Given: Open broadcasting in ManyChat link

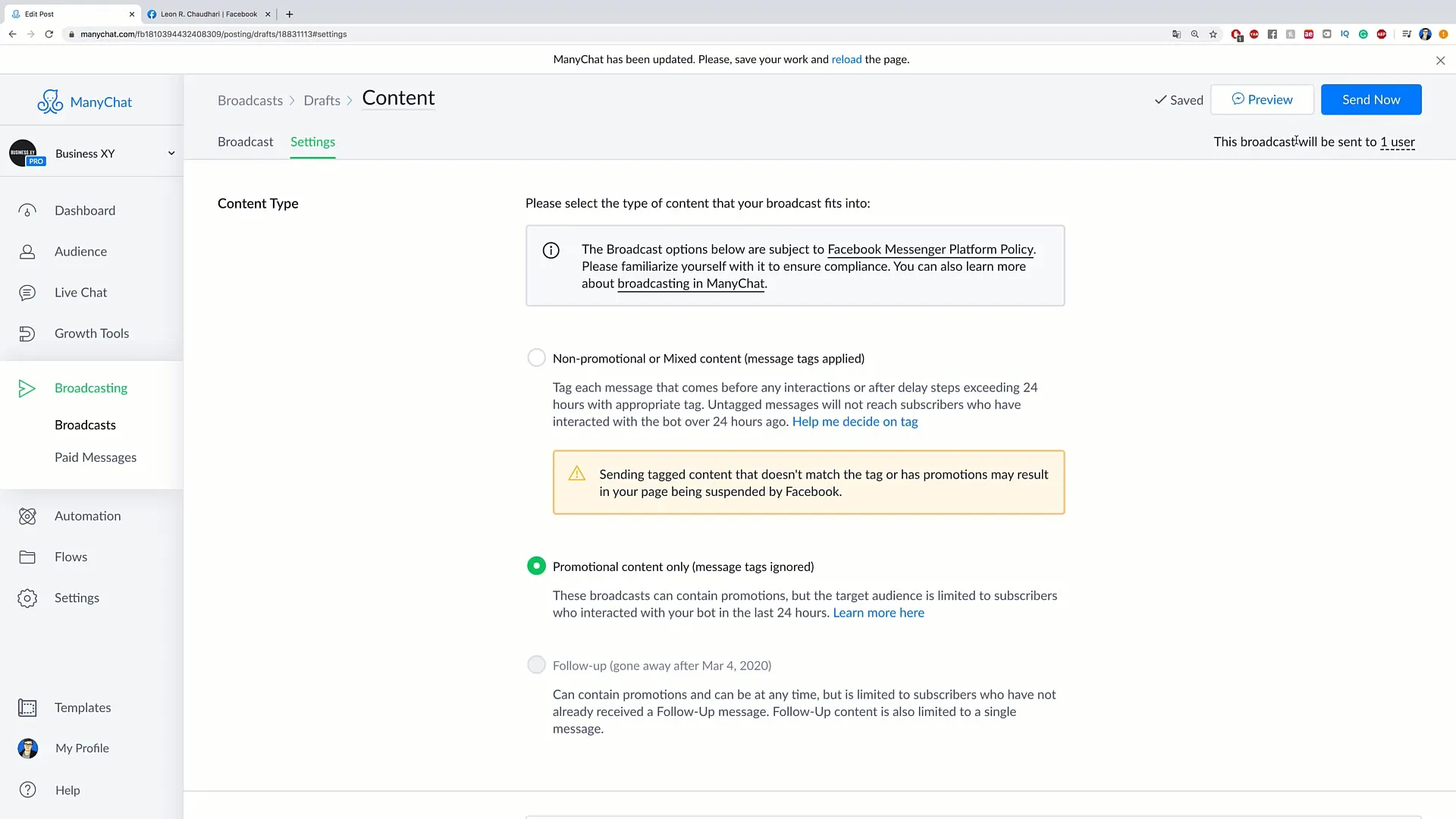Looking at the screenshot, I should click(691, 283).
